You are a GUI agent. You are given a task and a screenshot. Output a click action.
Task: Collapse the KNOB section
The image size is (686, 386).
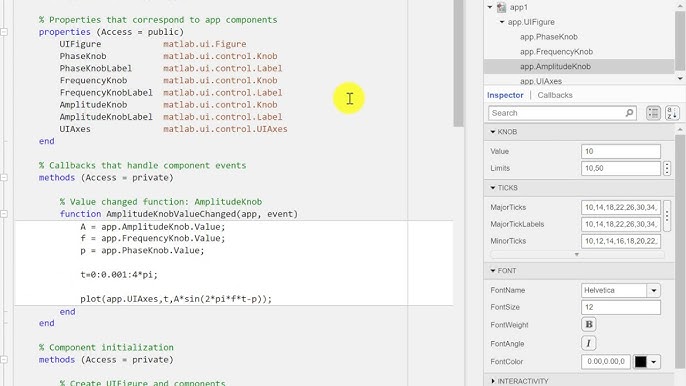pyautogui.click(x=493, y=132)
